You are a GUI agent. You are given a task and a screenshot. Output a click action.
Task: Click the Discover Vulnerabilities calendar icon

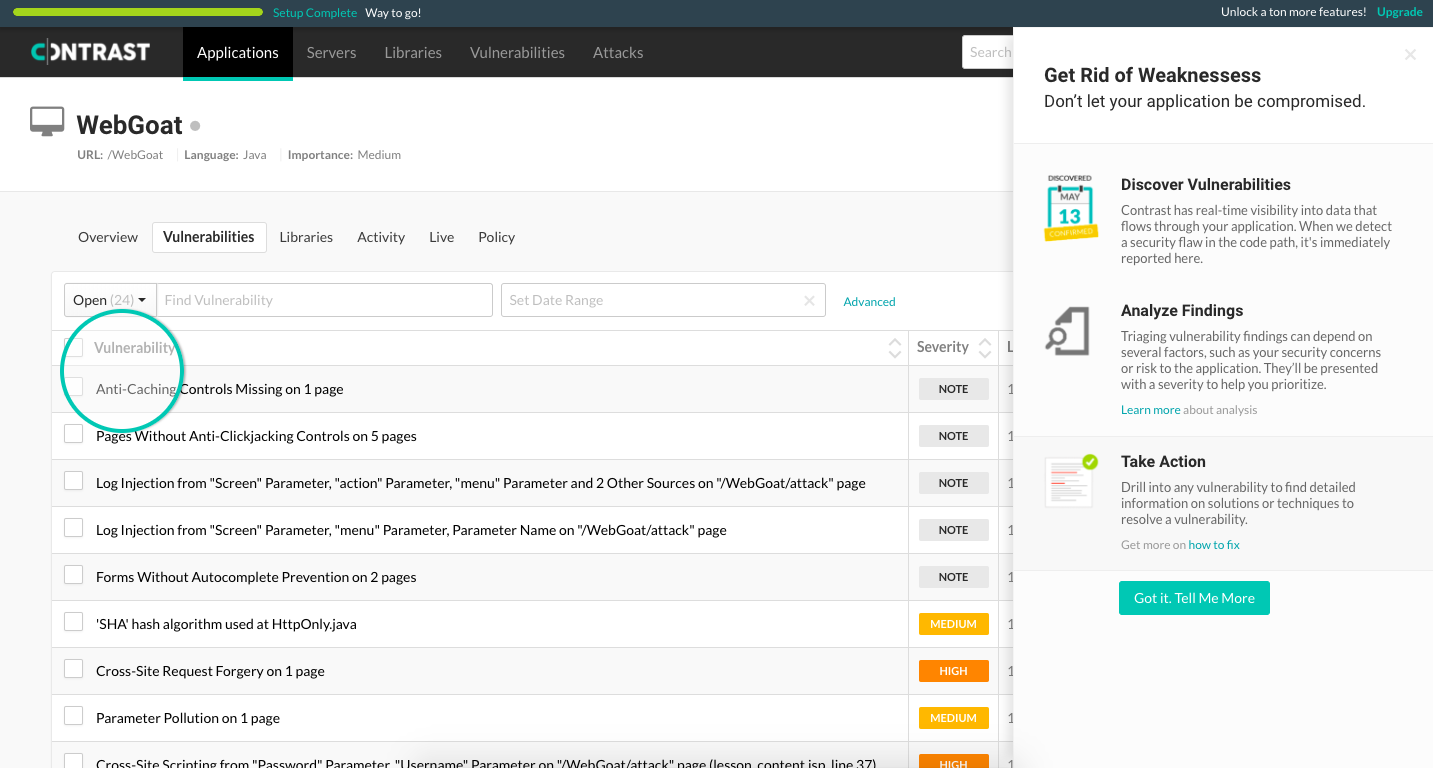point(1070,208)
